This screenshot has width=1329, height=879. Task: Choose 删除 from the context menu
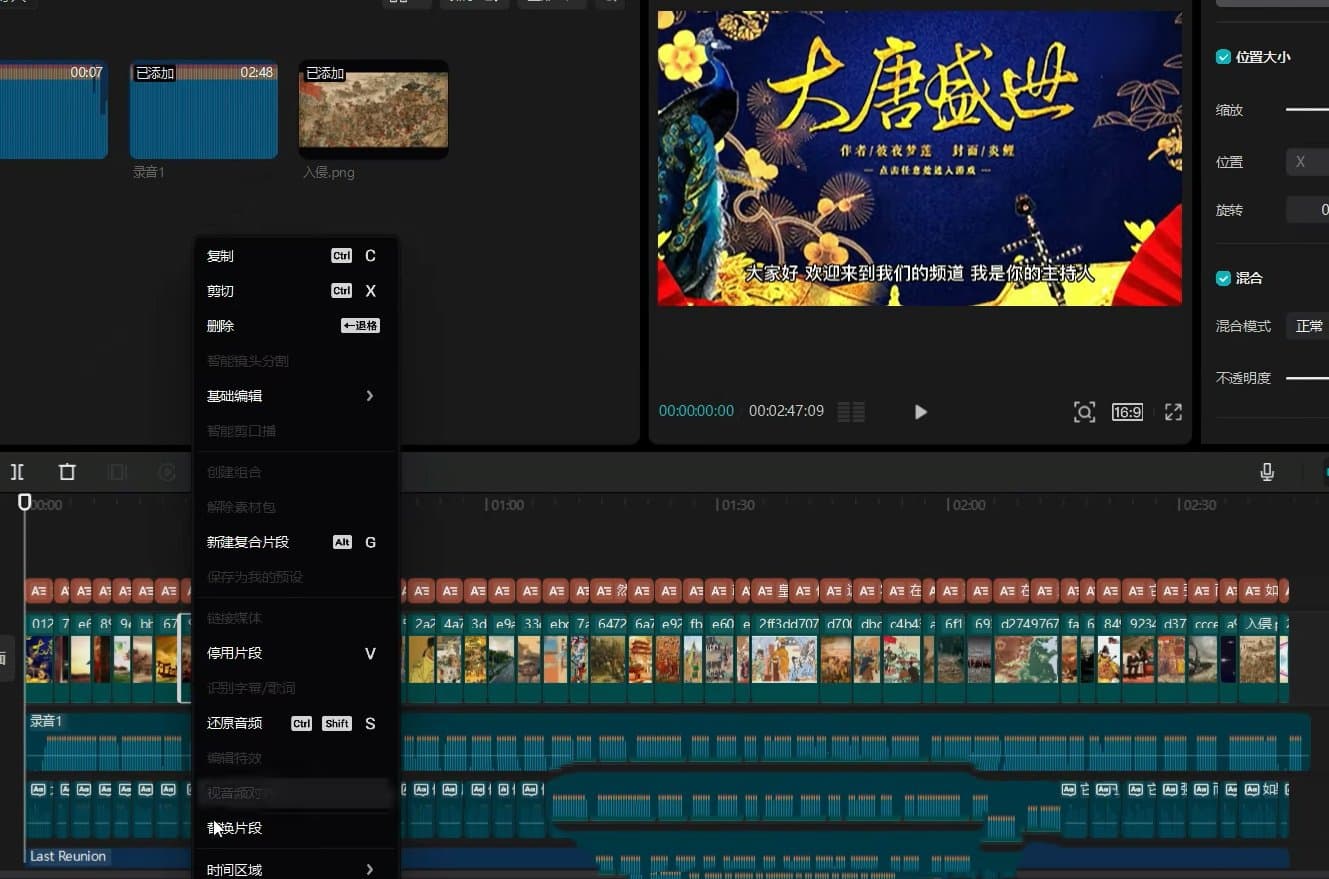coord(220,325)
